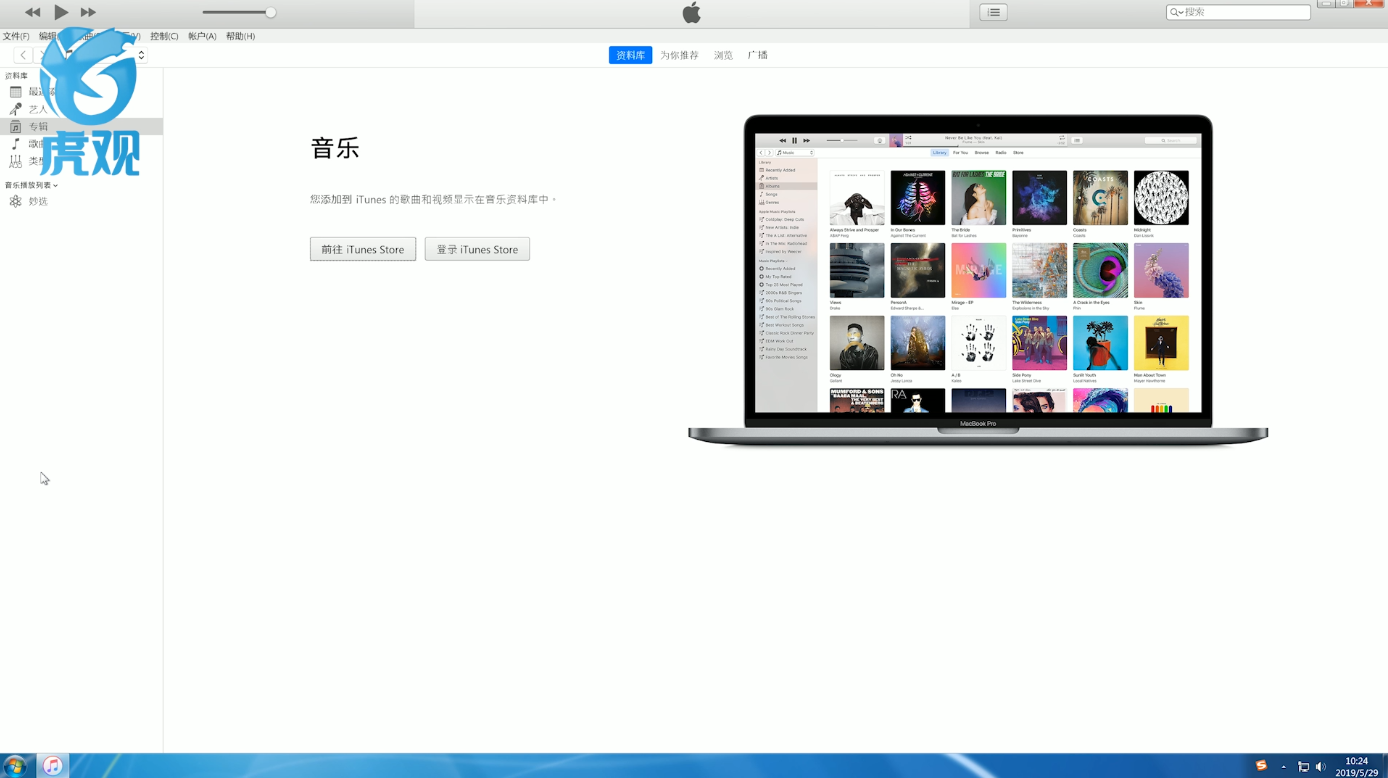Open the media type selector dropdown
Viewport: 1388px width, 778px height.
[x=141, y=55]
